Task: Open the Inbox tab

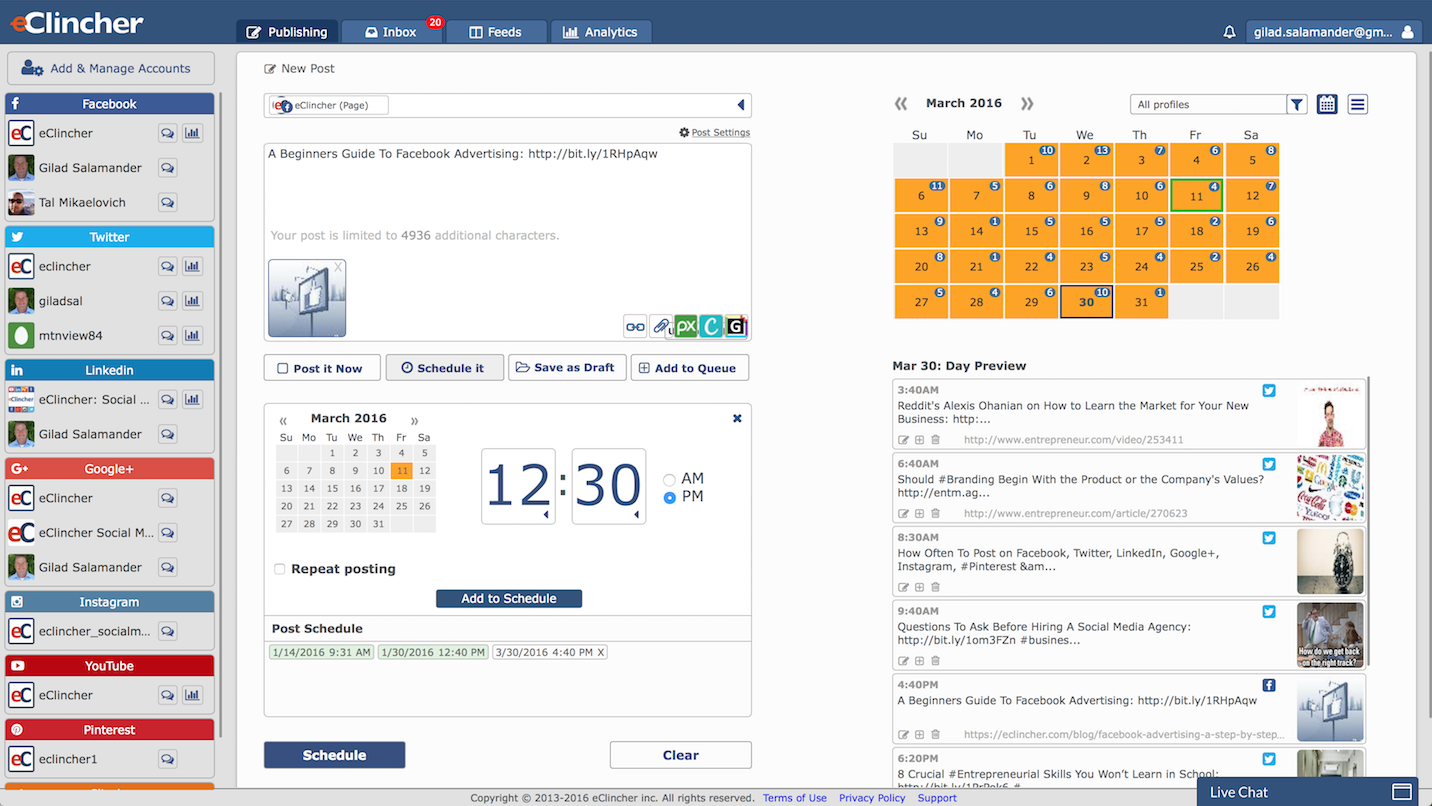Action: coord(392,32)
